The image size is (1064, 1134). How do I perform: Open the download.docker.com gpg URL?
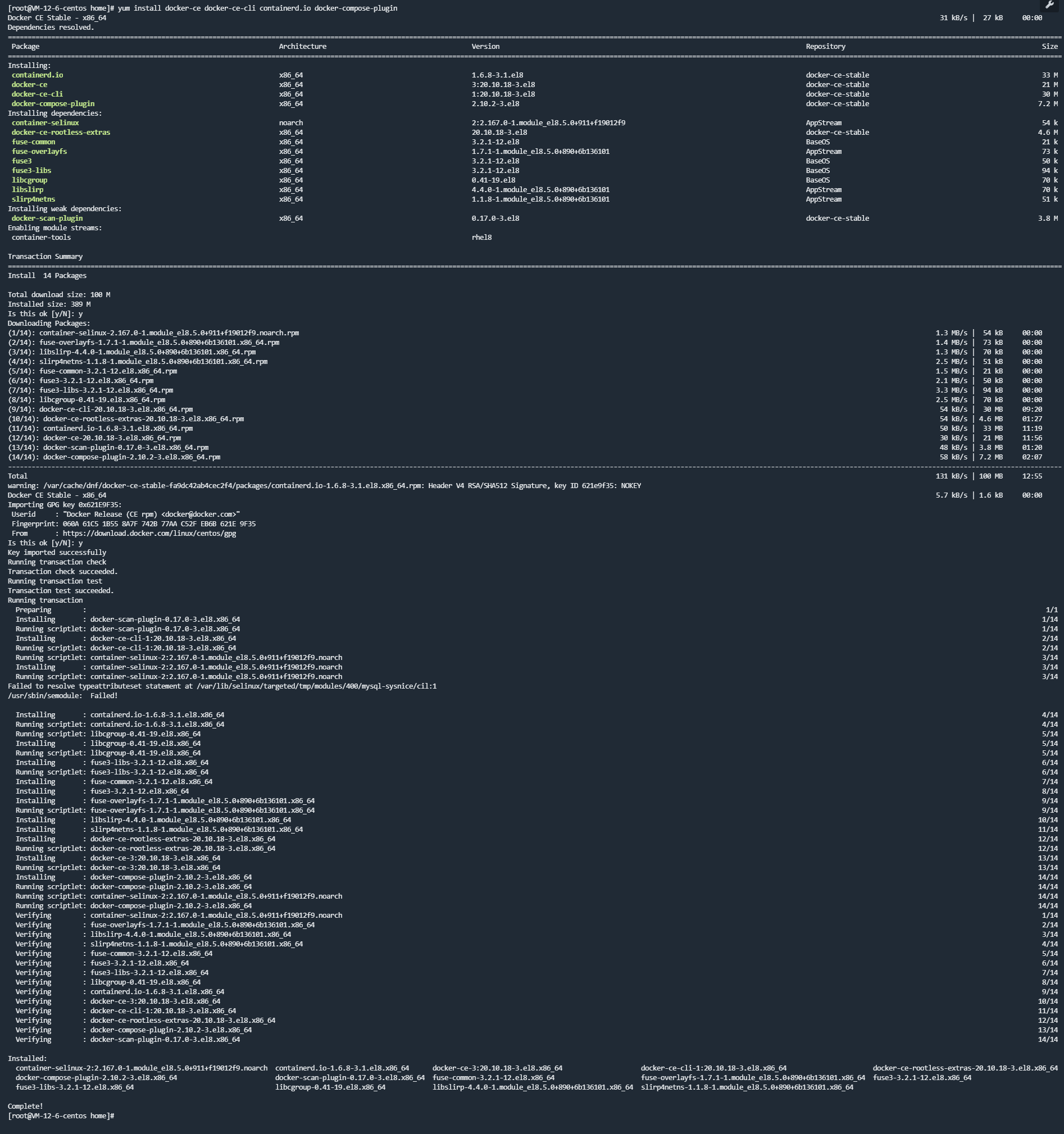(149, 534)
